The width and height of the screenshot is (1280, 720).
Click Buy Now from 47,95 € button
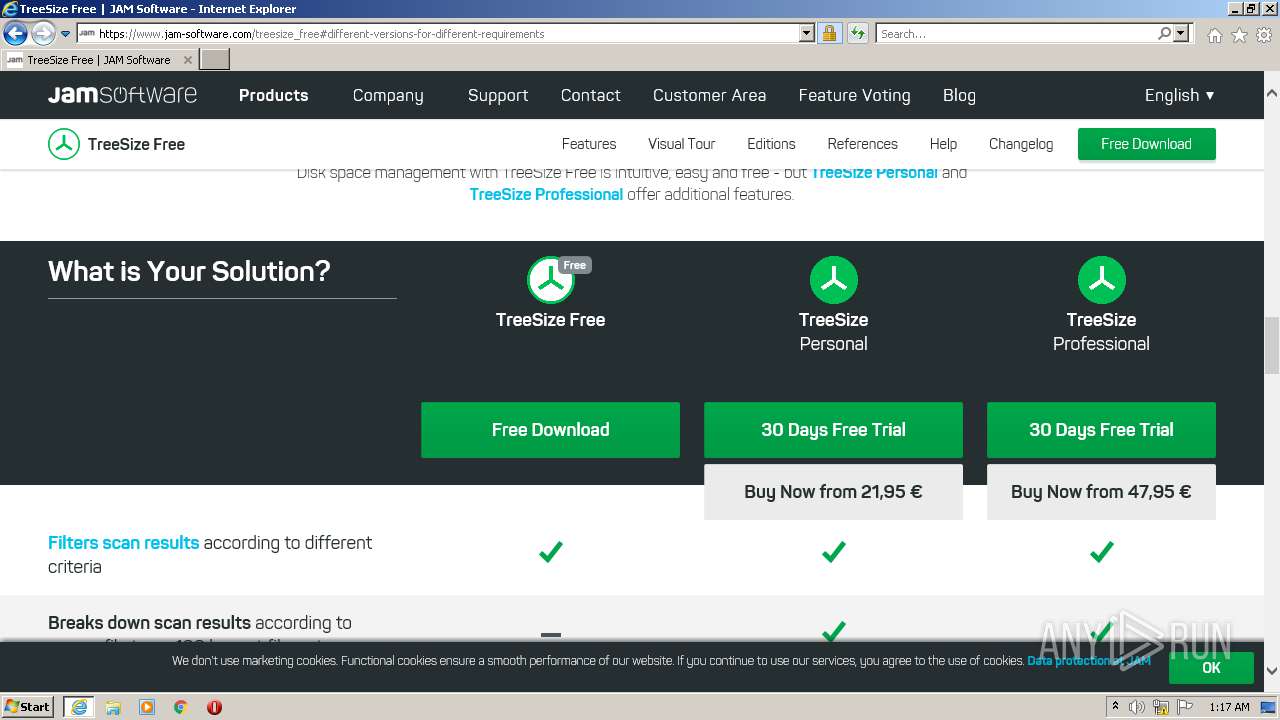tap(1101, 492)
